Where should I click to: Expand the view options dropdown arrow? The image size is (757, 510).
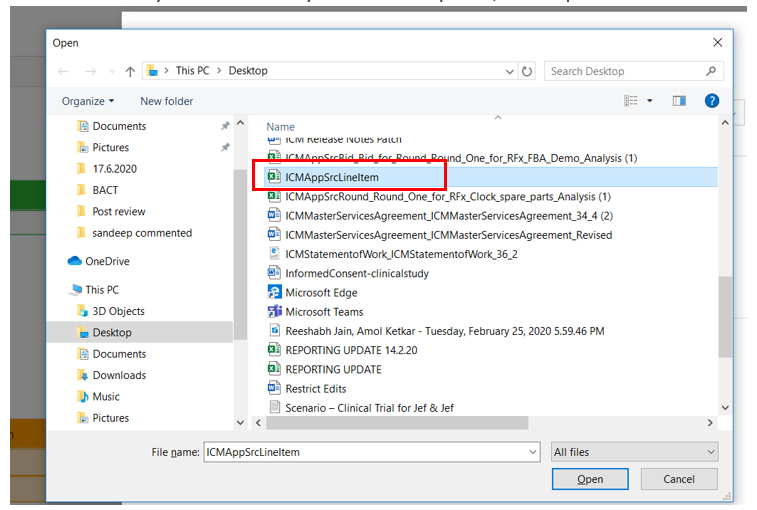650,101
